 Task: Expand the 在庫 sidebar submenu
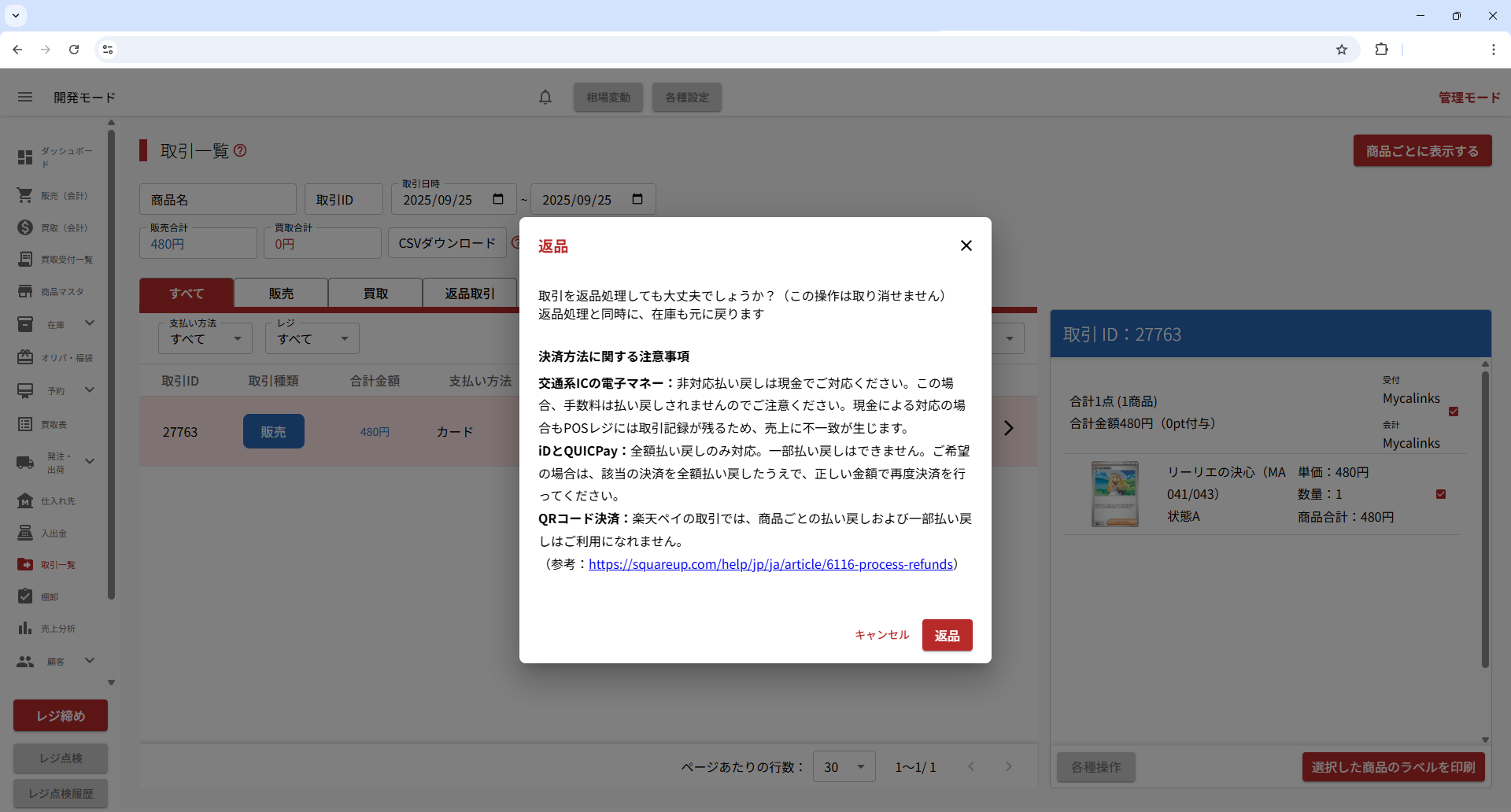coord(90,323)
